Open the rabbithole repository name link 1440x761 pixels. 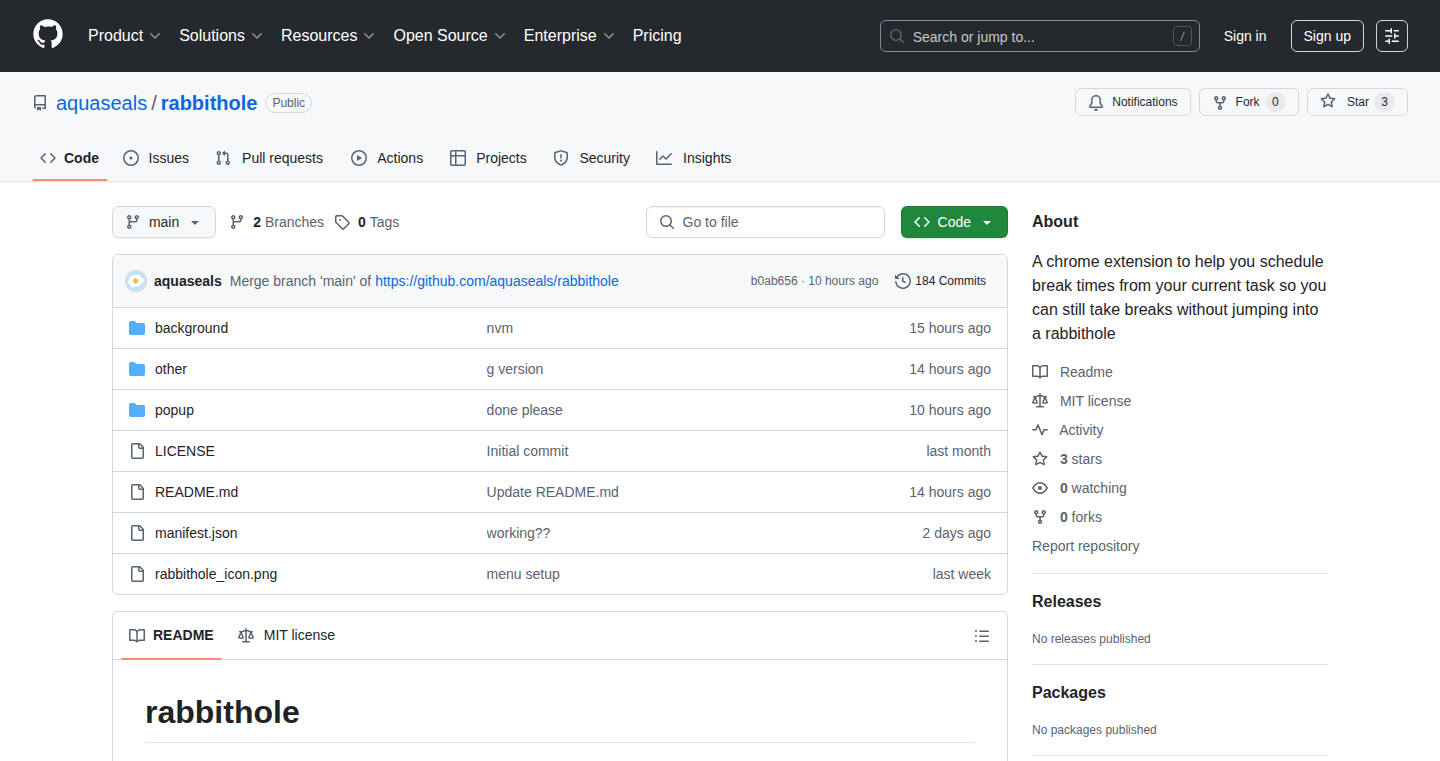pos(209,103)
